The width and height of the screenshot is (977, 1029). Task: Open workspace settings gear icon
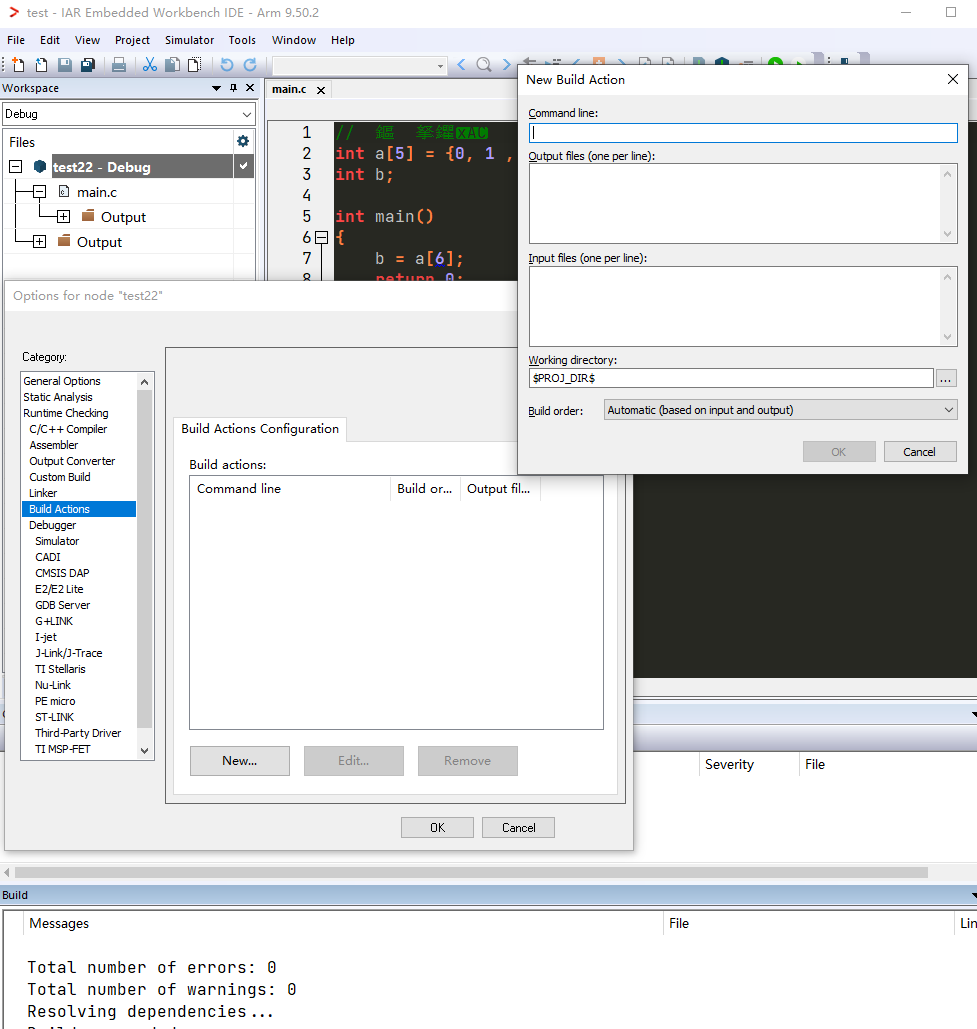click(x=243, y=141)
